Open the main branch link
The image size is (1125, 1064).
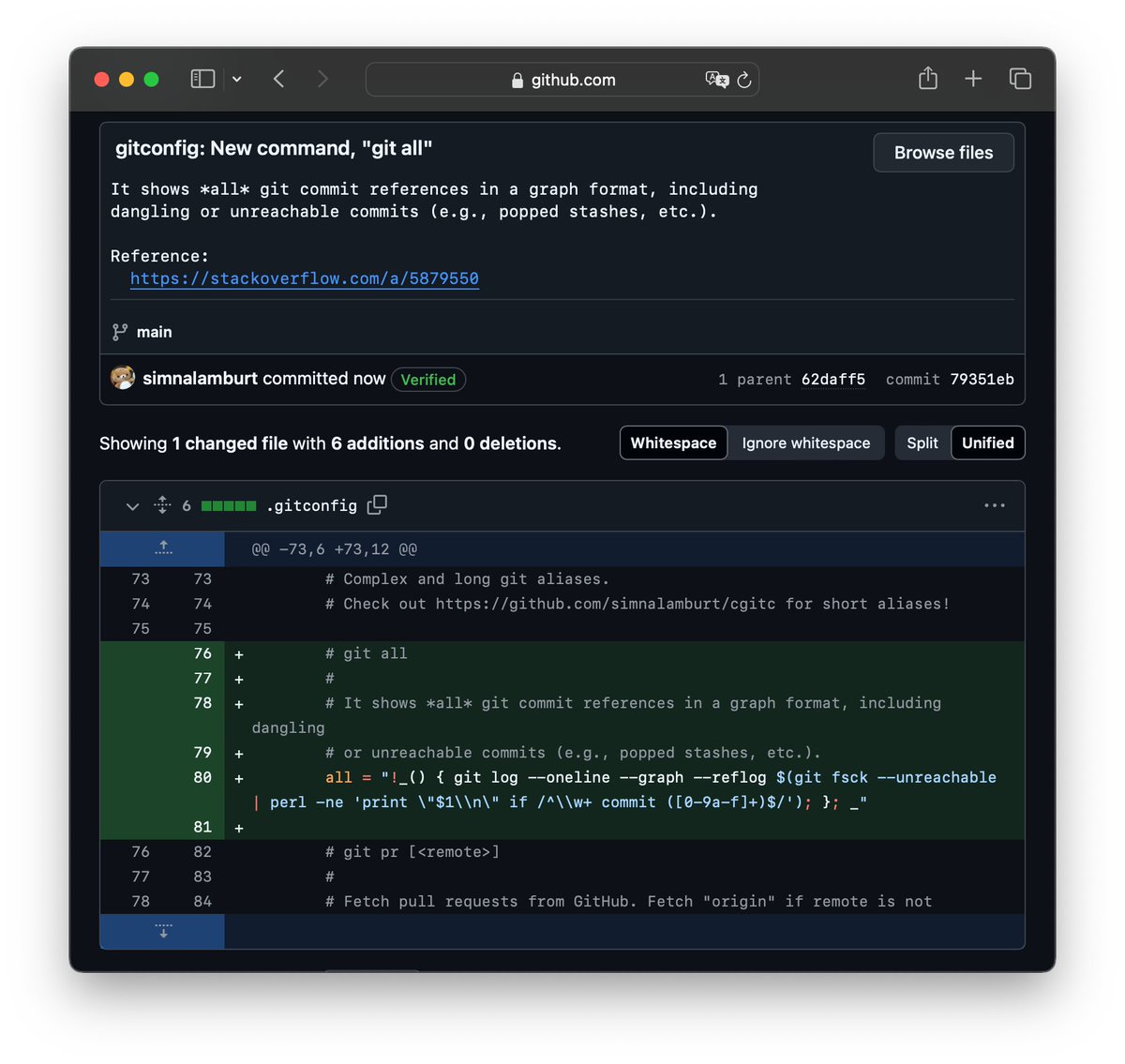click(x=154, y=332)
